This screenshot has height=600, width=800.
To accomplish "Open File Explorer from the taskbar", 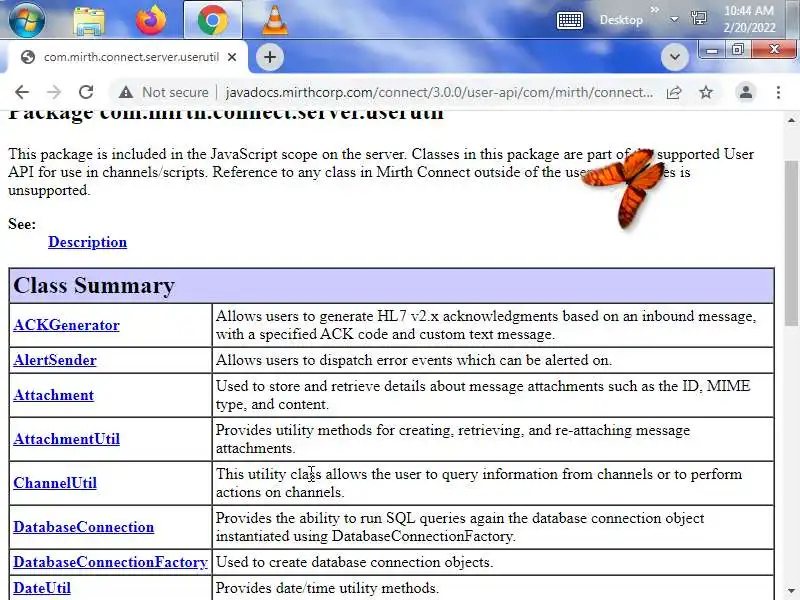I will [x=89, y=20].
